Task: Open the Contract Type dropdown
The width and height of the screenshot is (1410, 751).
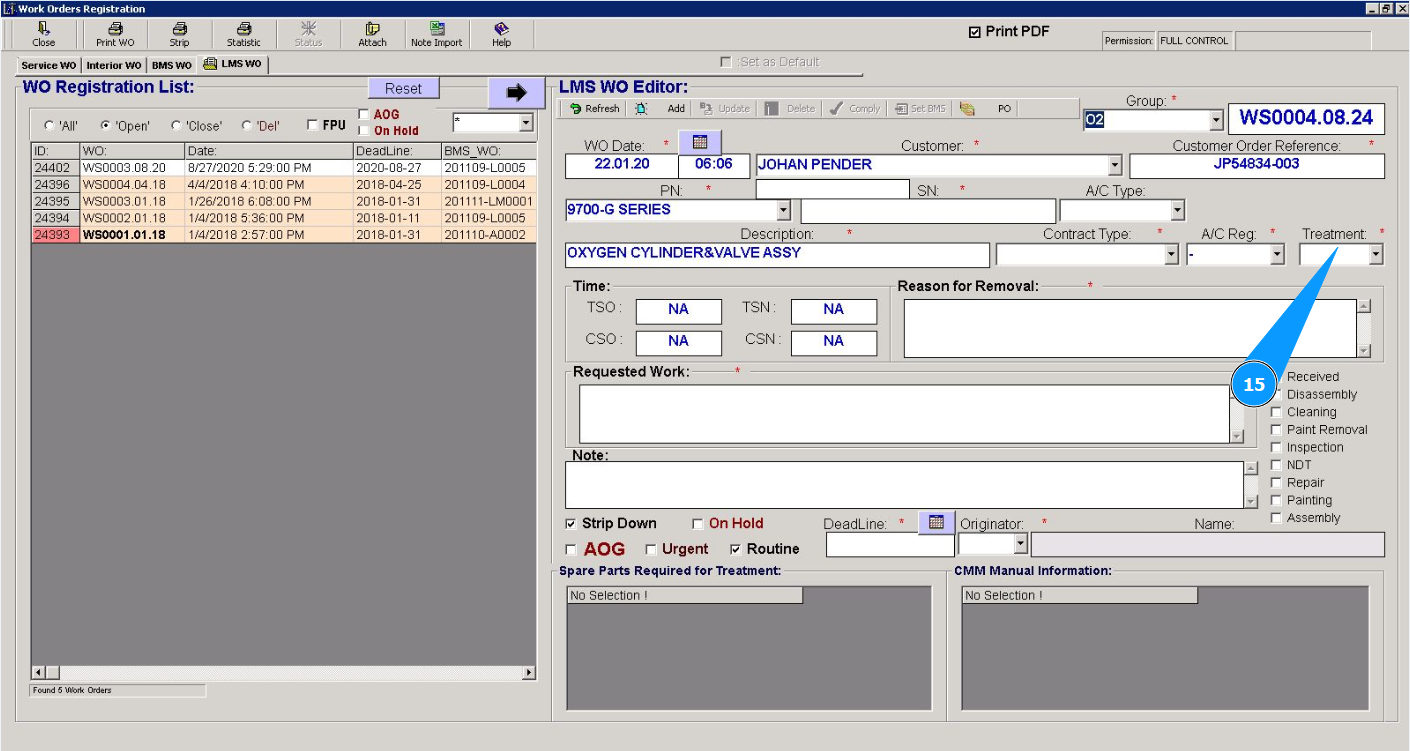Action: pos(1171,255)
